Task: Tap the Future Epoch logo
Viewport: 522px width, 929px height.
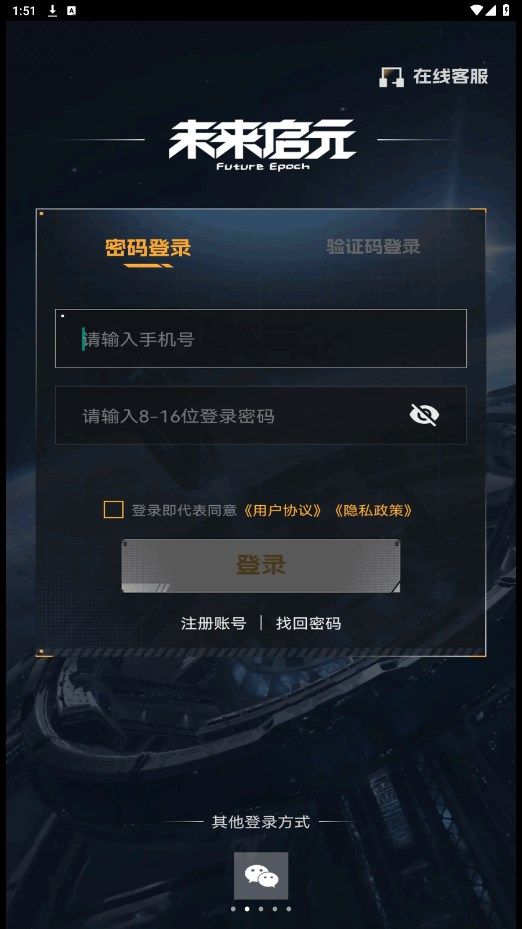Action: tap(262, 144)
